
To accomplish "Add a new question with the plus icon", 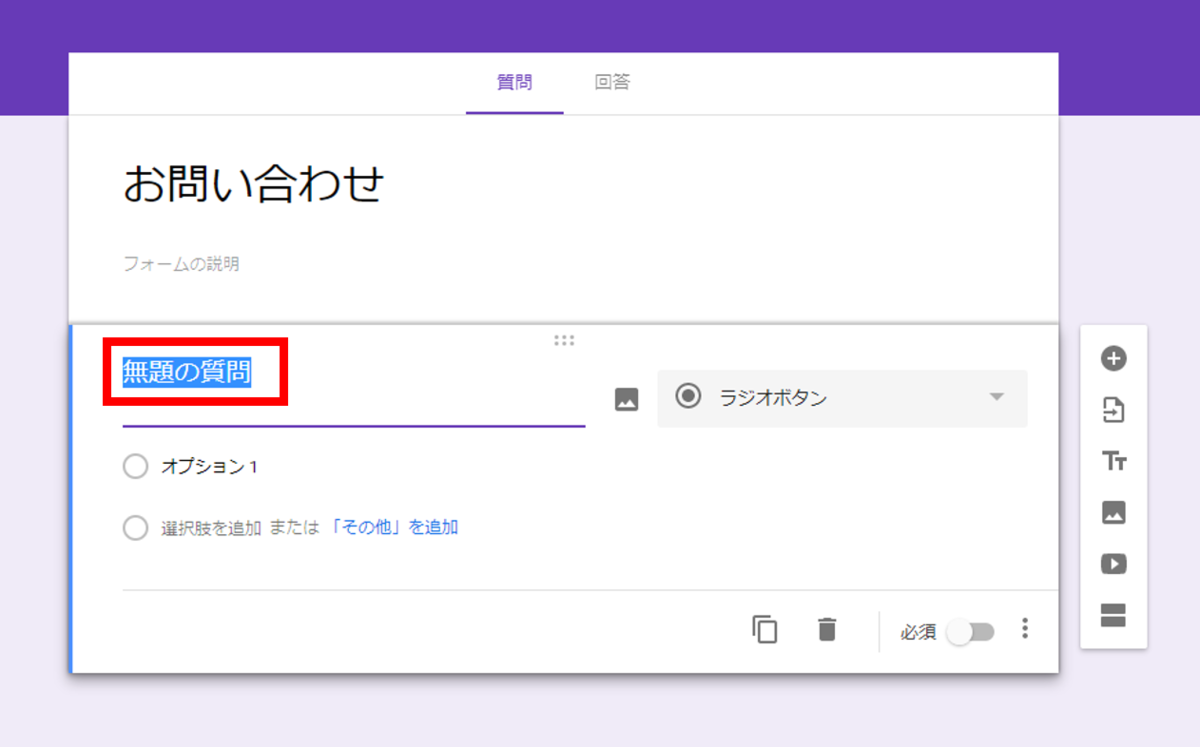I will 1113,358.
